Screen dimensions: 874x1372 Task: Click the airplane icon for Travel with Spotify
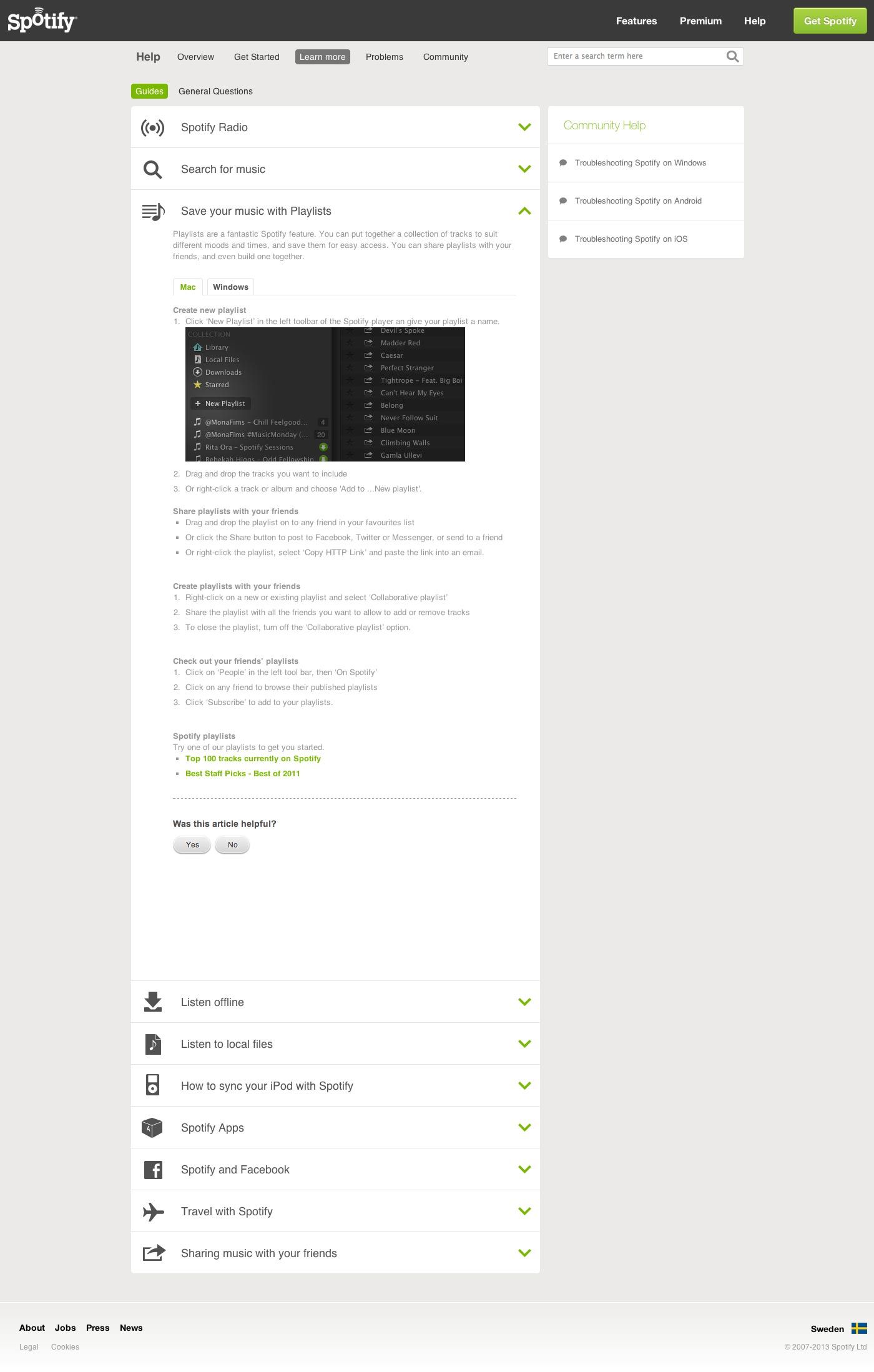tap(153, 1212)
